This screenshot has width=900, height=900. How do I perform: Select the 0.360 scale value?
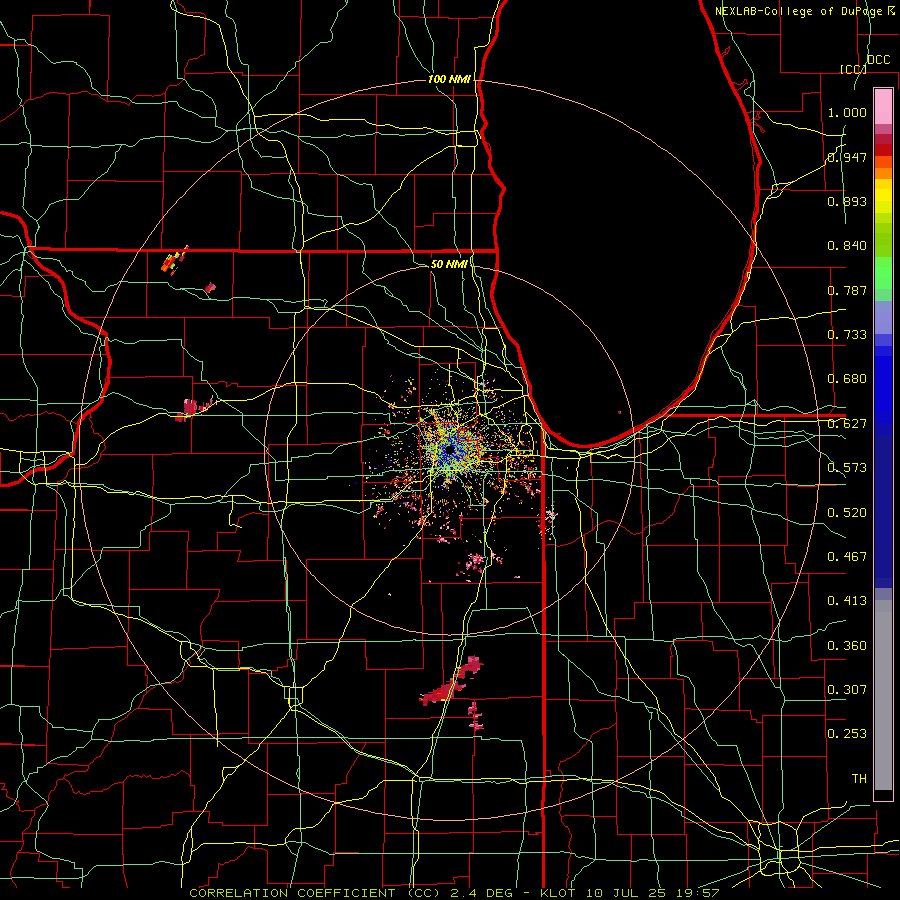[x=847, y=646]
